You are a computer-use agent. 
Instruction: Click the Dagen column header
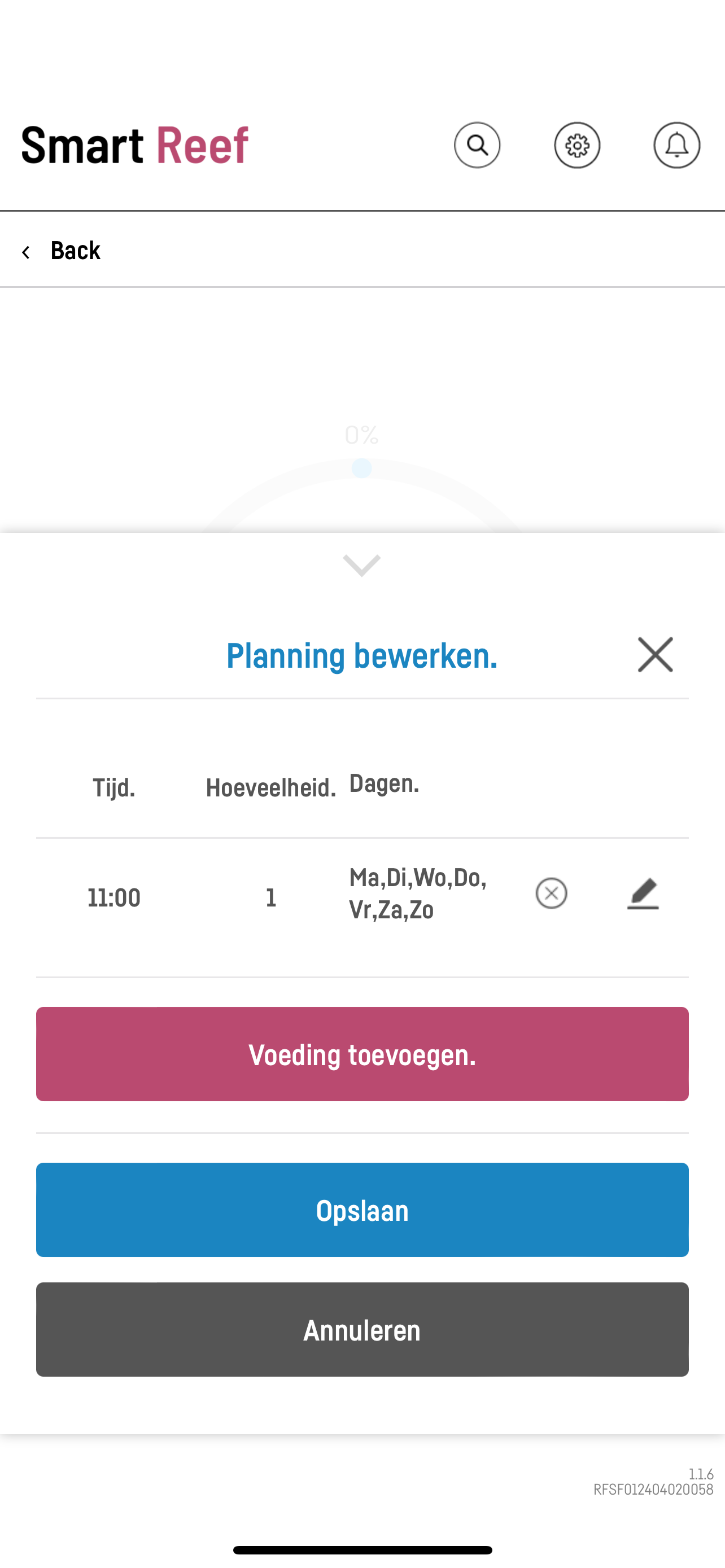pyautogui.click(x=384, y=783)
